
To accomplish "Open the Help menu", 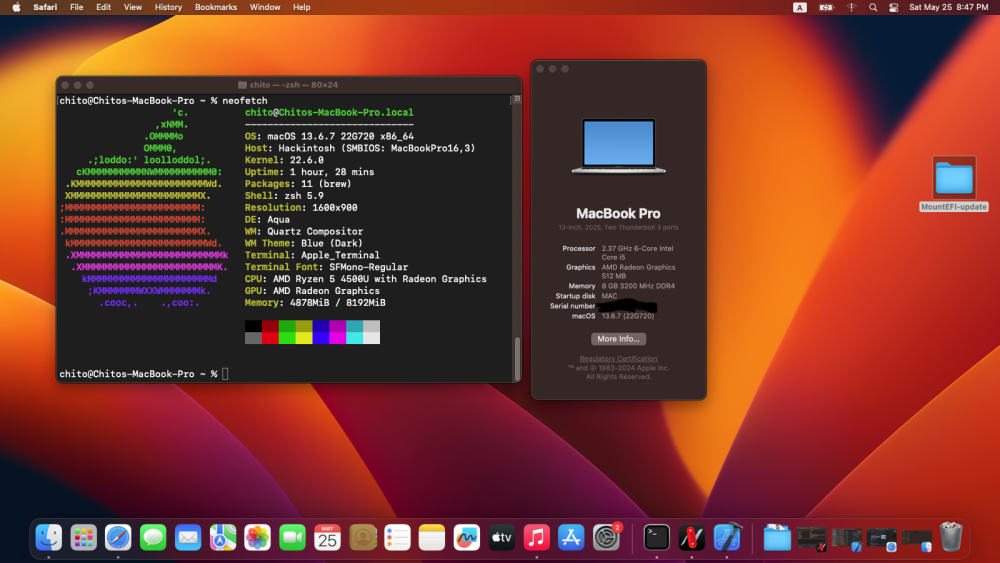I will click(302, 7).
